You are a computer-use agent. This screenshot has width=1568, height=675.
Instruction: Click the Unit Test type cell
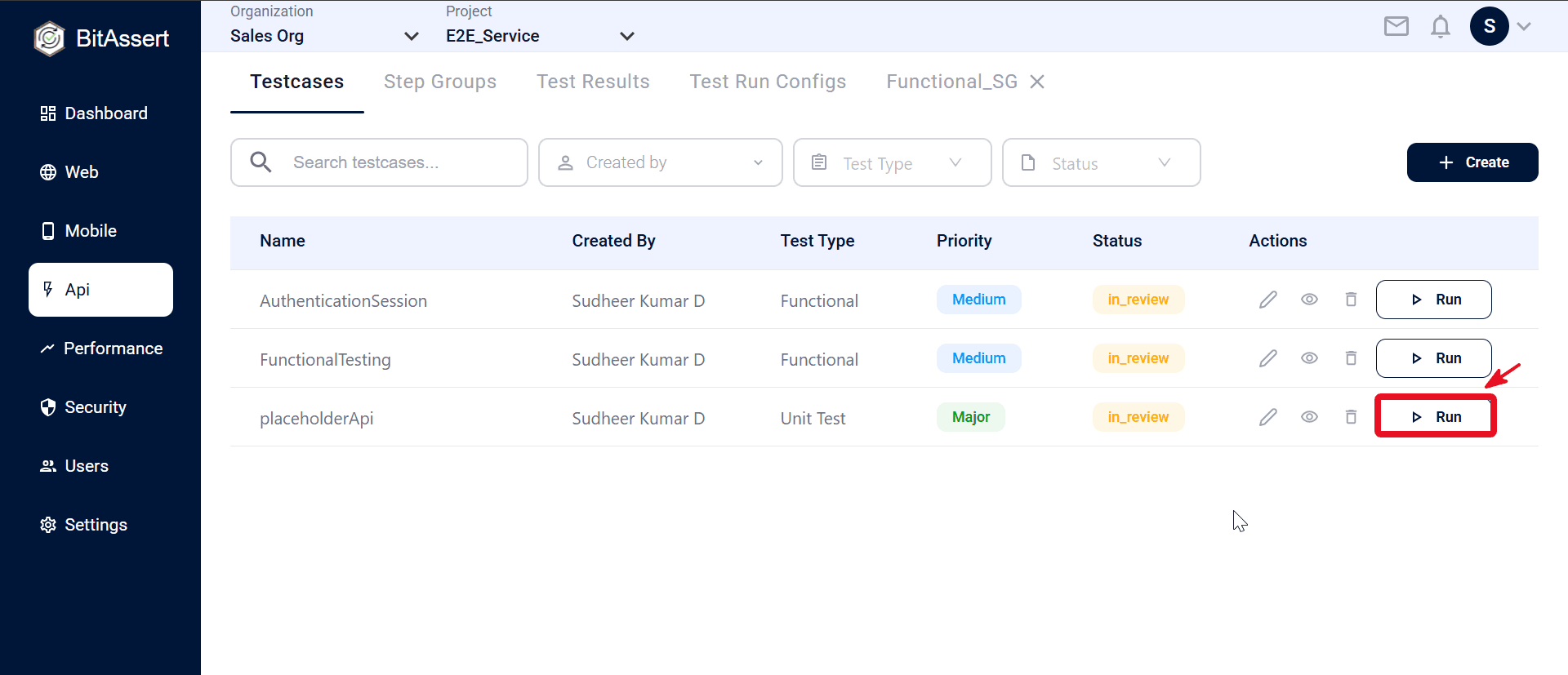click(x=813, y=419)
